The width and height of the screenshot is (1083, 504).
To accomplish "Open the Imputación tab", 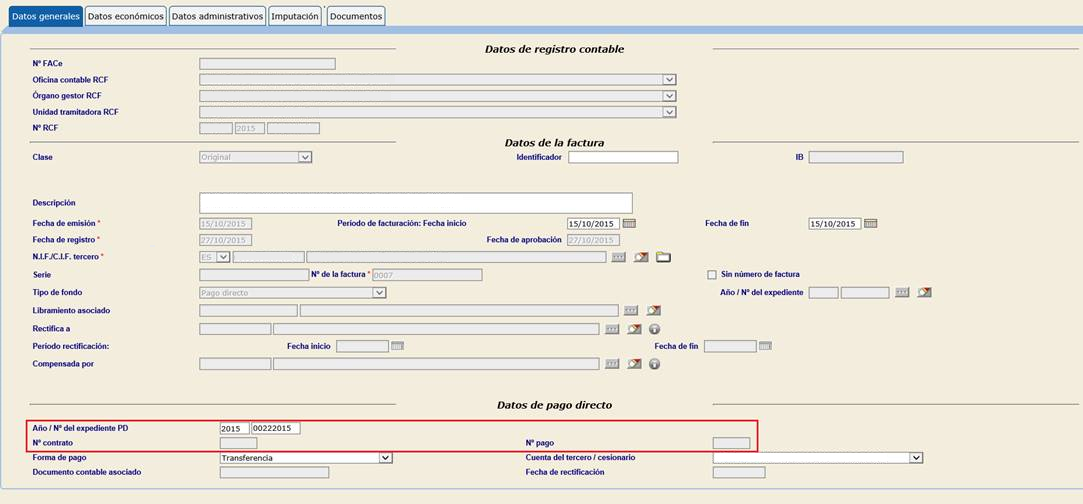I will pos(295,17).
